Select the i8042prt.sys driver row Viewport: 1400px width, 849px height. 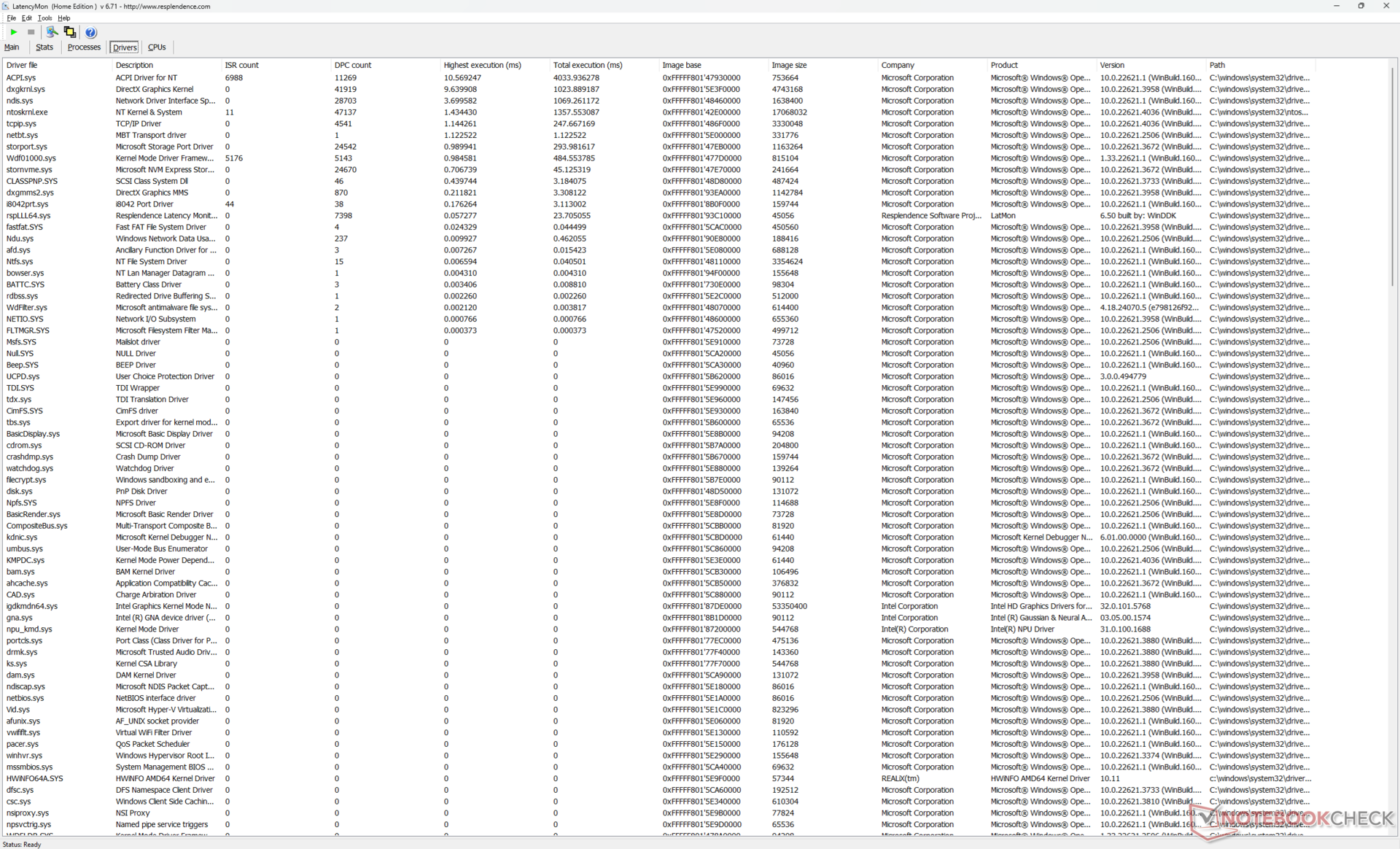tap(658, 204)
